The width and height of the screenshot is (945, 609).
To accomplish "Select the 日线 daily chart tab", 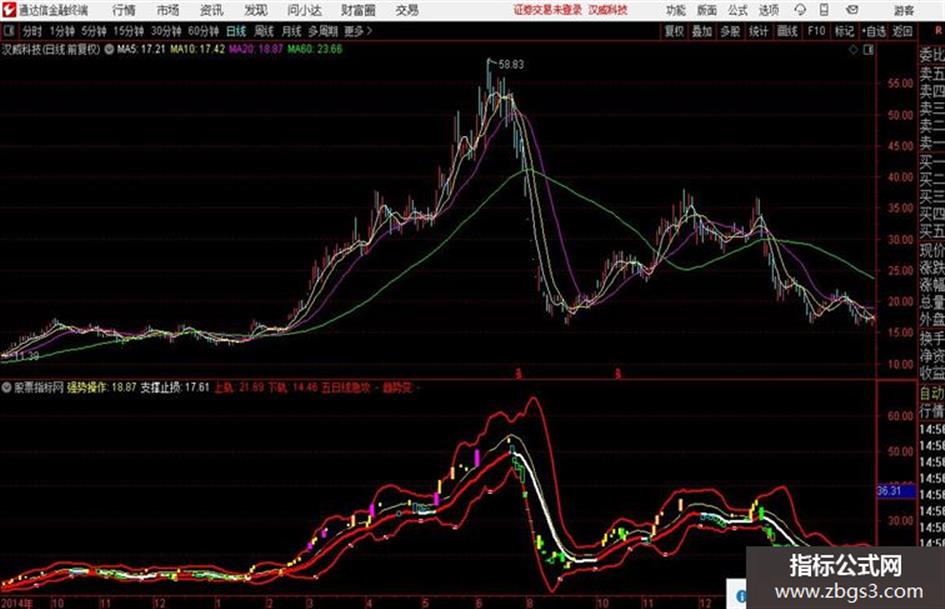I will pos(236,31).
